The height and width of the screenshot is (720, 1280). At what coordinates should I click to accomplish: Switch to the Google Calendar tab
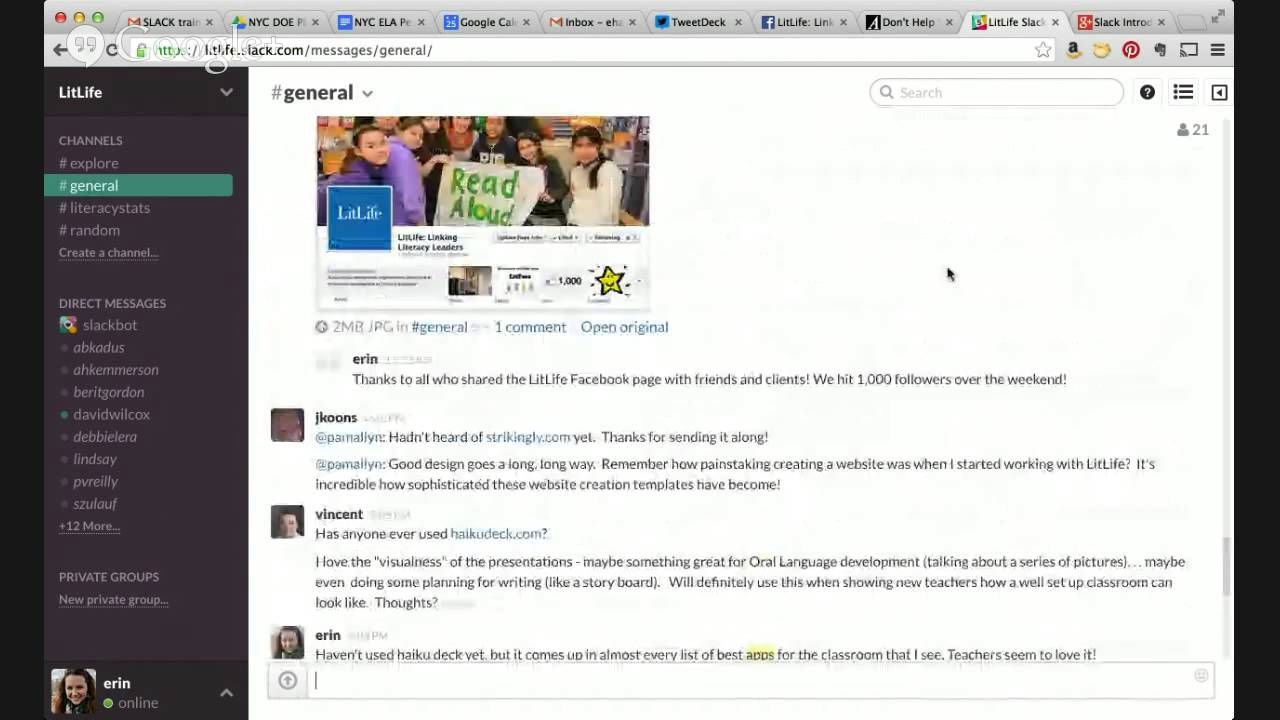tap(487, 22)
